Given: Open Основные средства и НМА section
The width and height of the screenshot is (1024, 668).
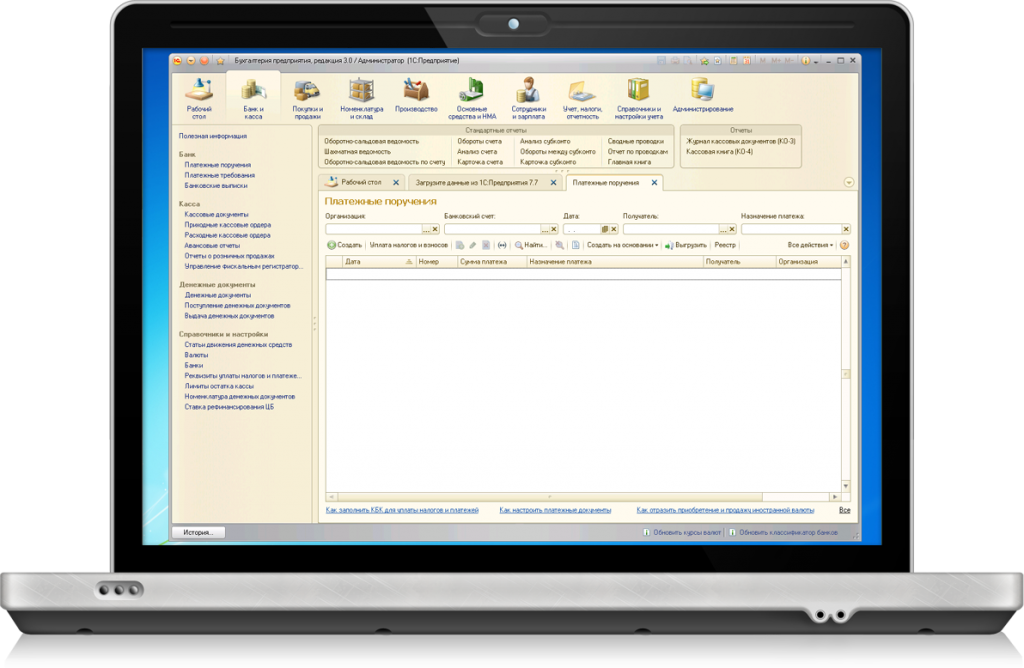Looking at the screenshot, I should click(x=472, y=97).
